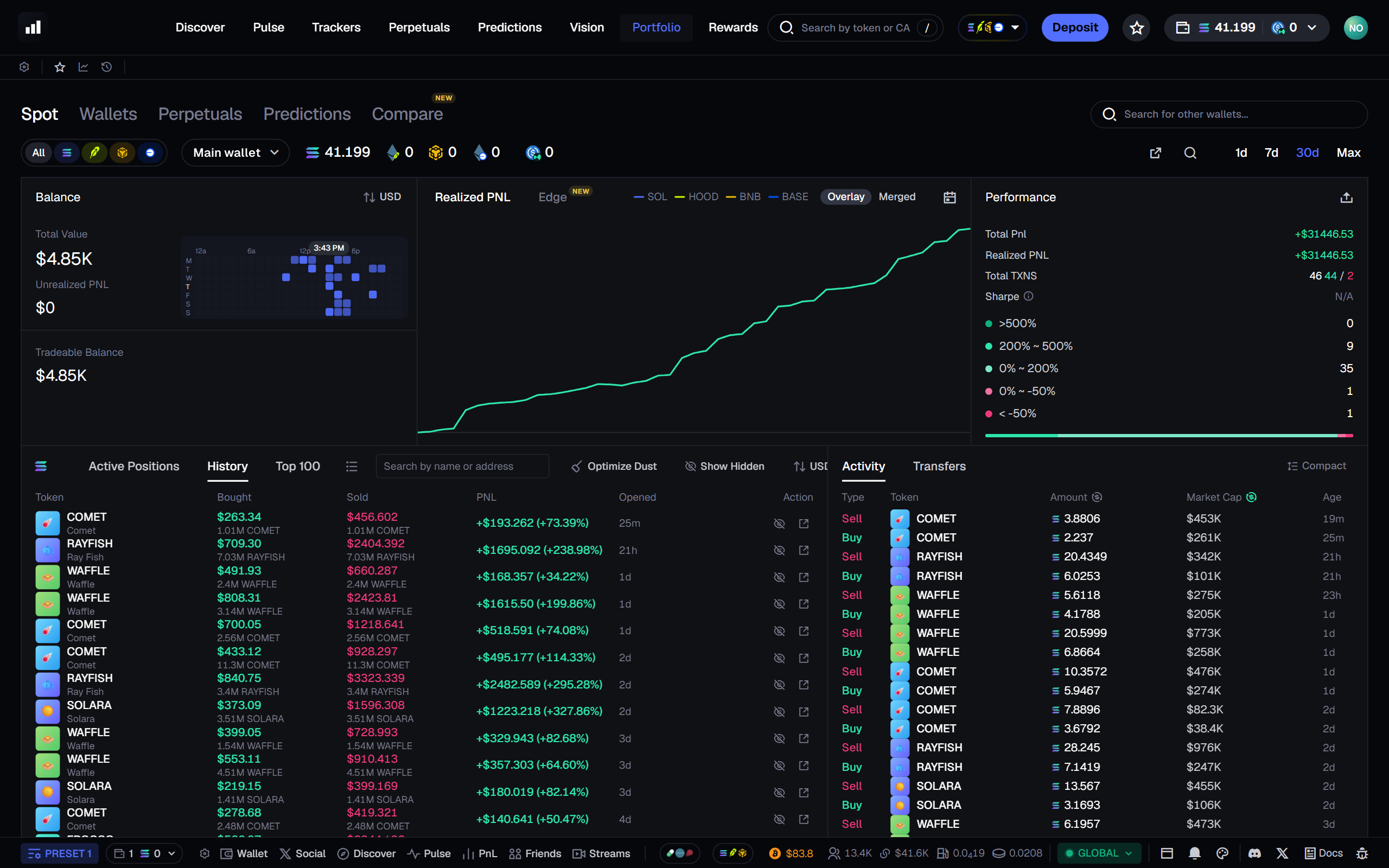The image size is (1389, 868).
Task: Open the settings gear in the sub toolbar
Action: (24, 67)
